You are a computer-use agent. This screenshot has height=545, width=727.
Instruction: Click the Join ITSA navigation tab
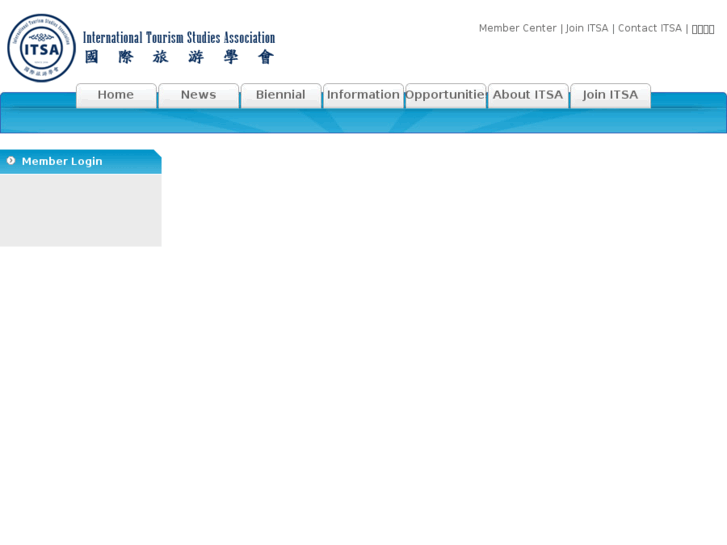611,96
